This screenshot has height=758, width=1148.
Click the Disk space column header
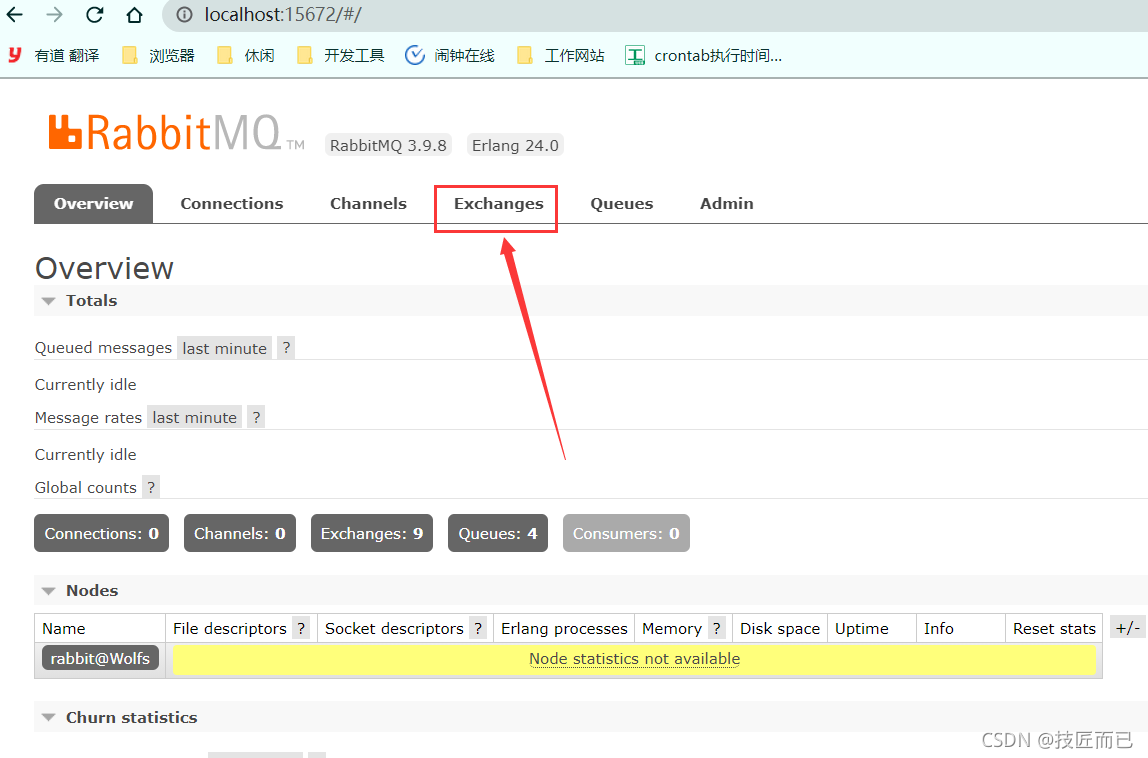[x=780, y=628]
